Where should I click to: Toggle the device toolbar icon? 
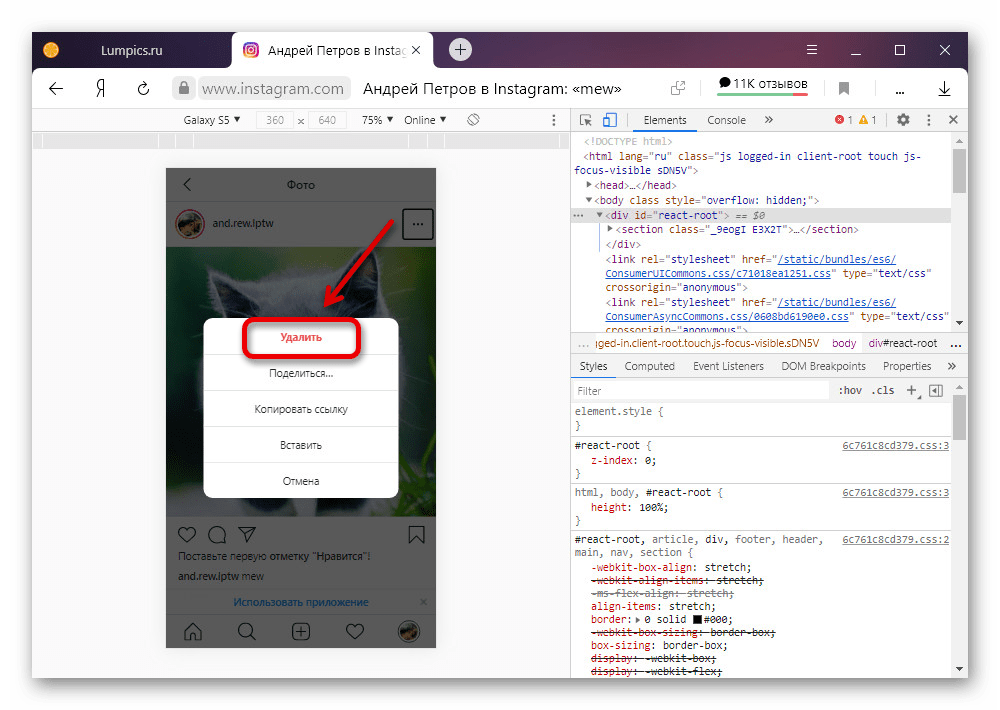610,120
